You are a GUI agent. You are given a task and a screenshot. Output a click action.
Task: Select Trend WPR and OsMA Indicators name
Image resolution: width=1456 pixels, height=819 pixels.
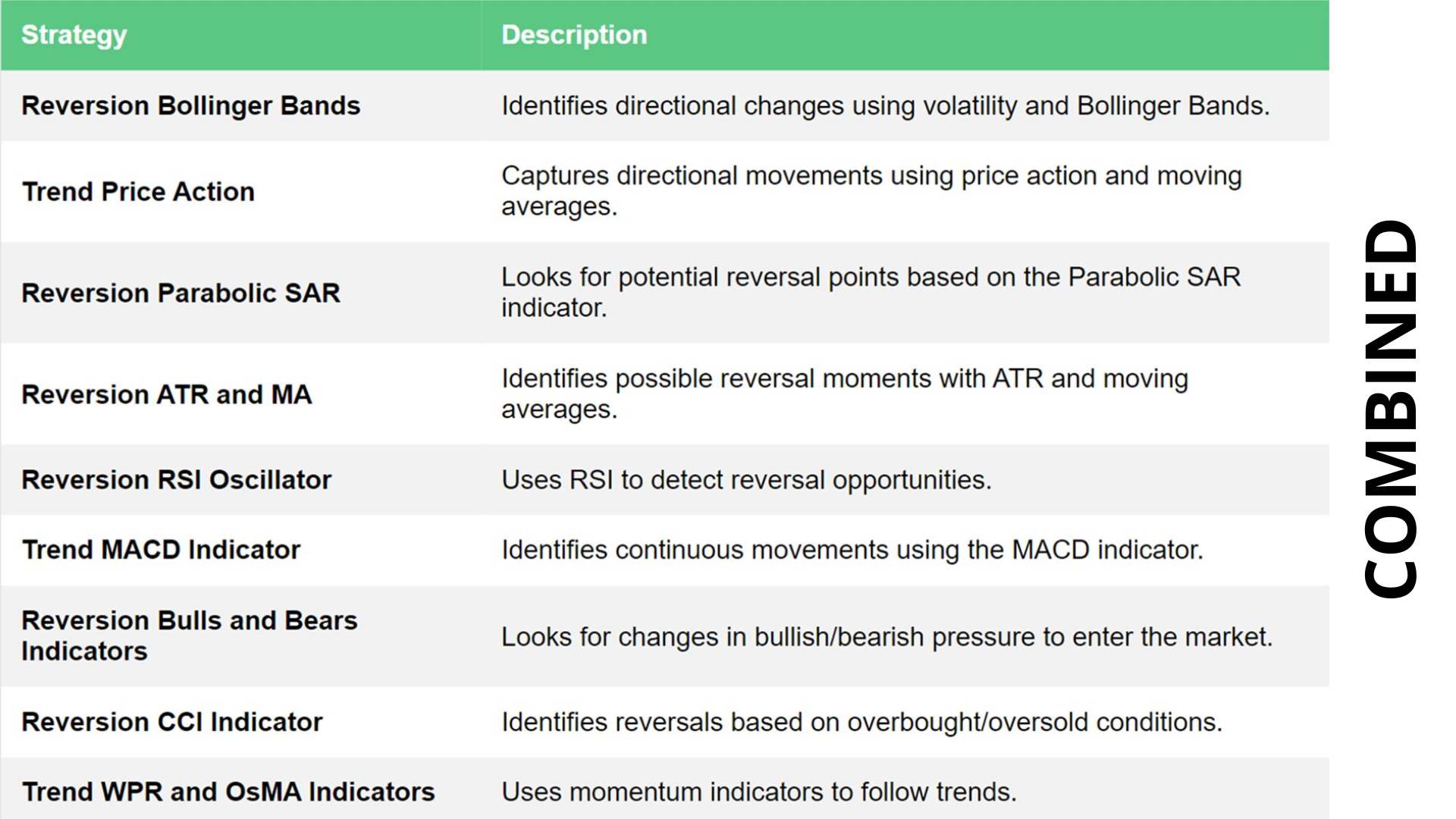pos(228,792)
